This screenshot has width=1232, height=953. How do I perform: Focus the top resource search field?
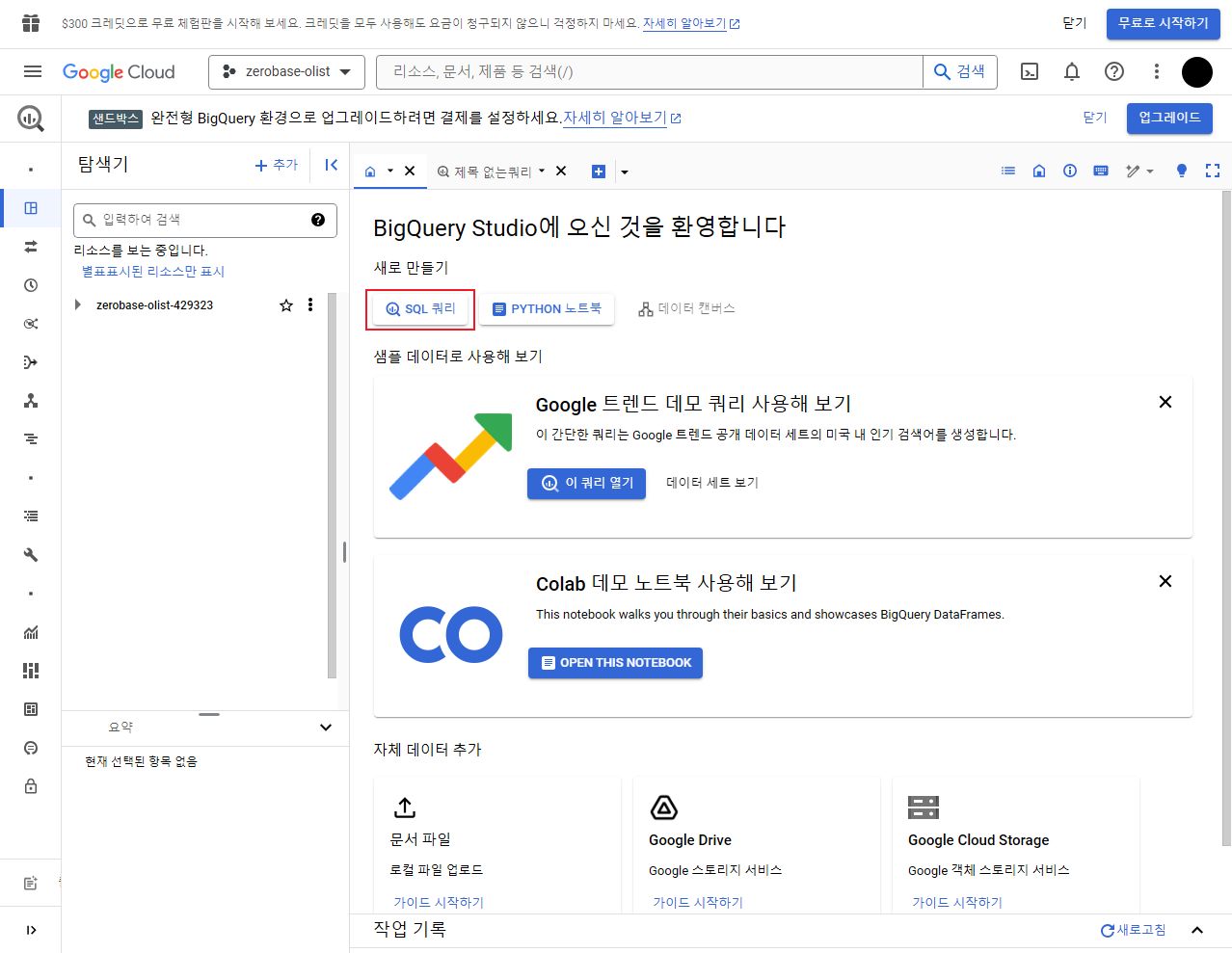[x=650, y=71]
